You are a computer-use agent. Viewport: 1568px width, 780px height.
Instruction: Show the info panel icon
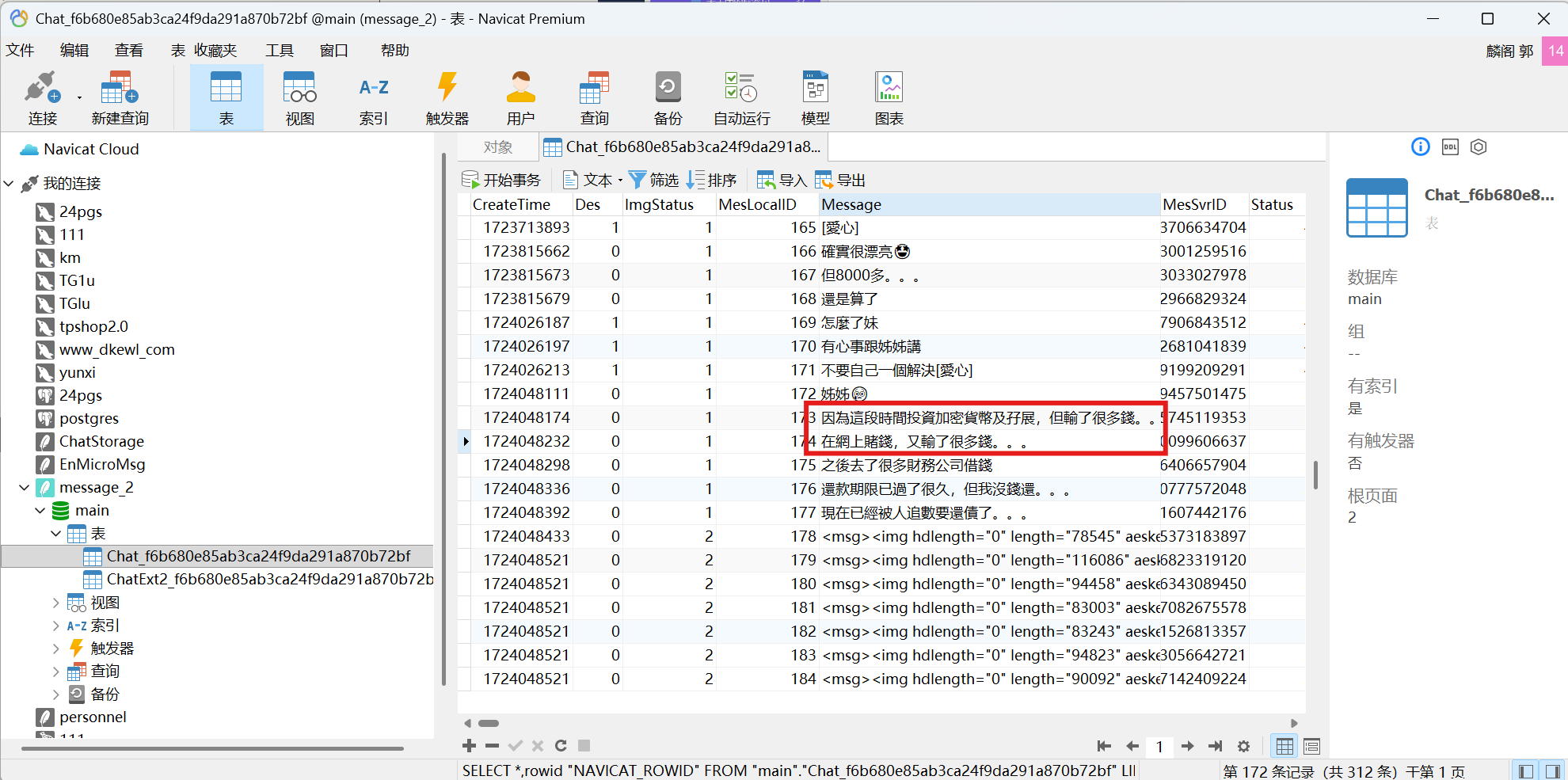1421,146
